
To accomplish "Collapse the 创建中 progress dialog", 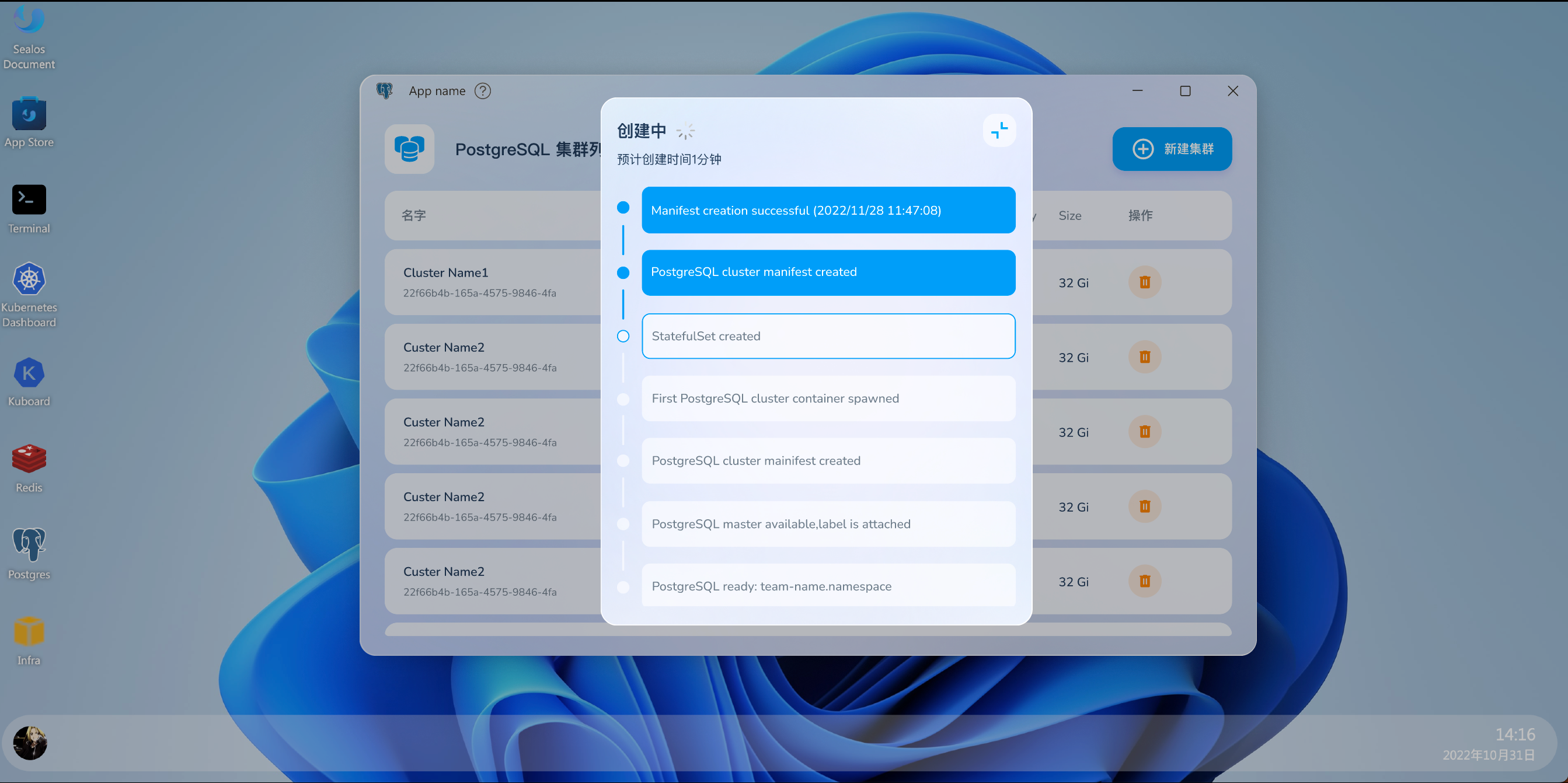I will tap(999, 130).
